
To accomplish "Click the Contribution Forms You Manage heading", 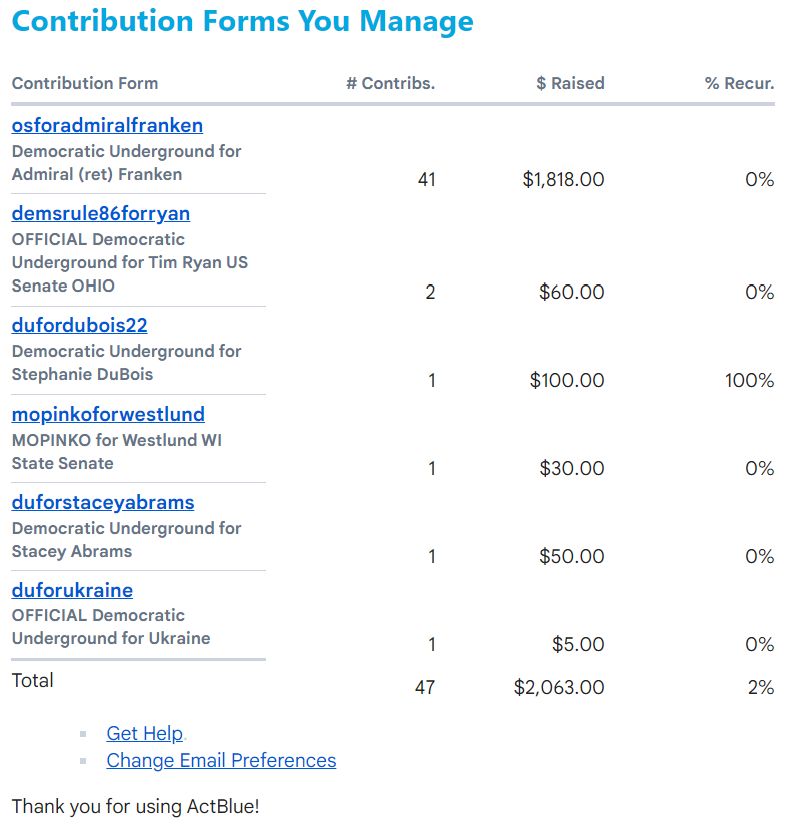I will pos(243,22).
